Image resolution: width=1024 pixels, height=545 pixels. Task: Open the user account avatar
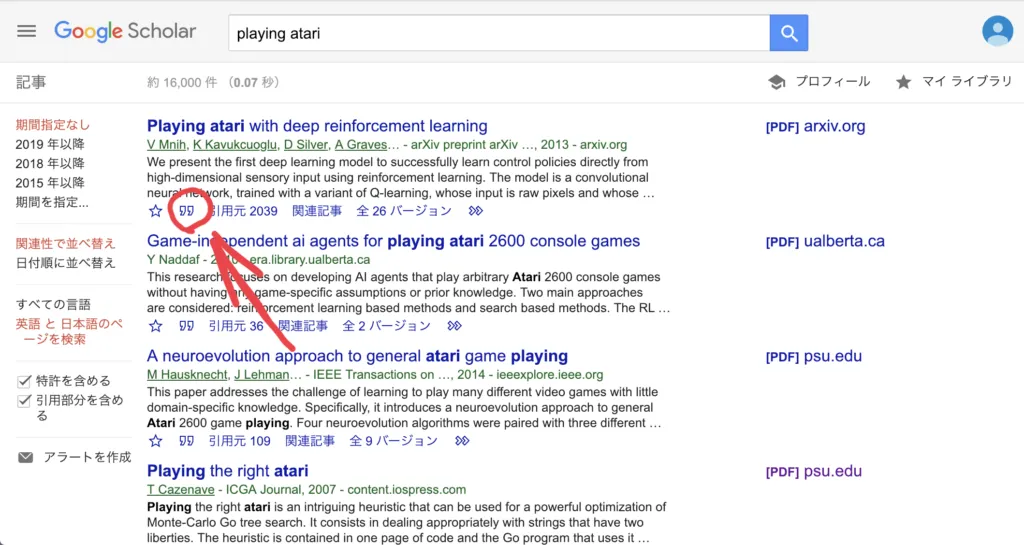(997, 31)
